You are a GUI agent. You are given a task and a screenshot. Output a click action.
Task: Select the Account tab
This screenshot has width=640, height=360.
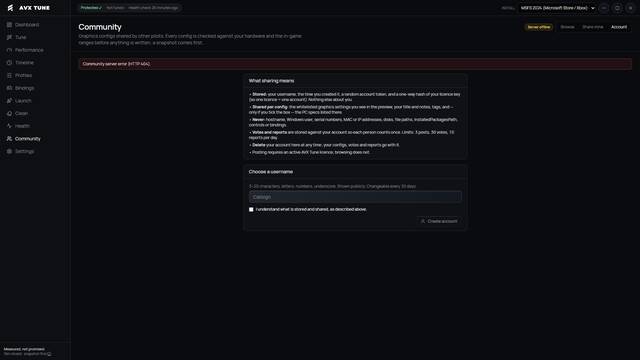click(x=619, y=27)
